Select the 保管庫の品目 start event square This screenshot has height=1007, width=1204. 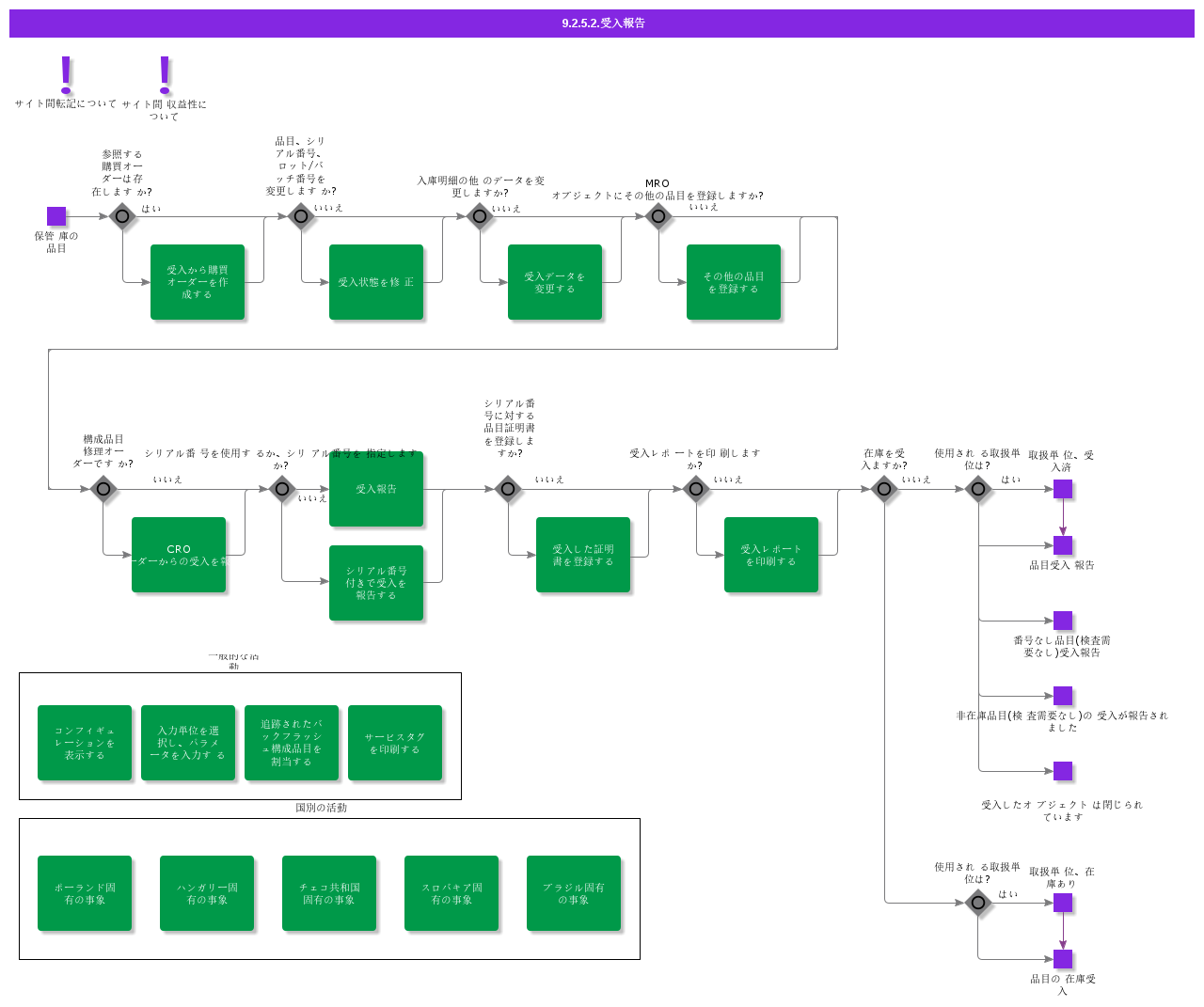pos(56,216)
